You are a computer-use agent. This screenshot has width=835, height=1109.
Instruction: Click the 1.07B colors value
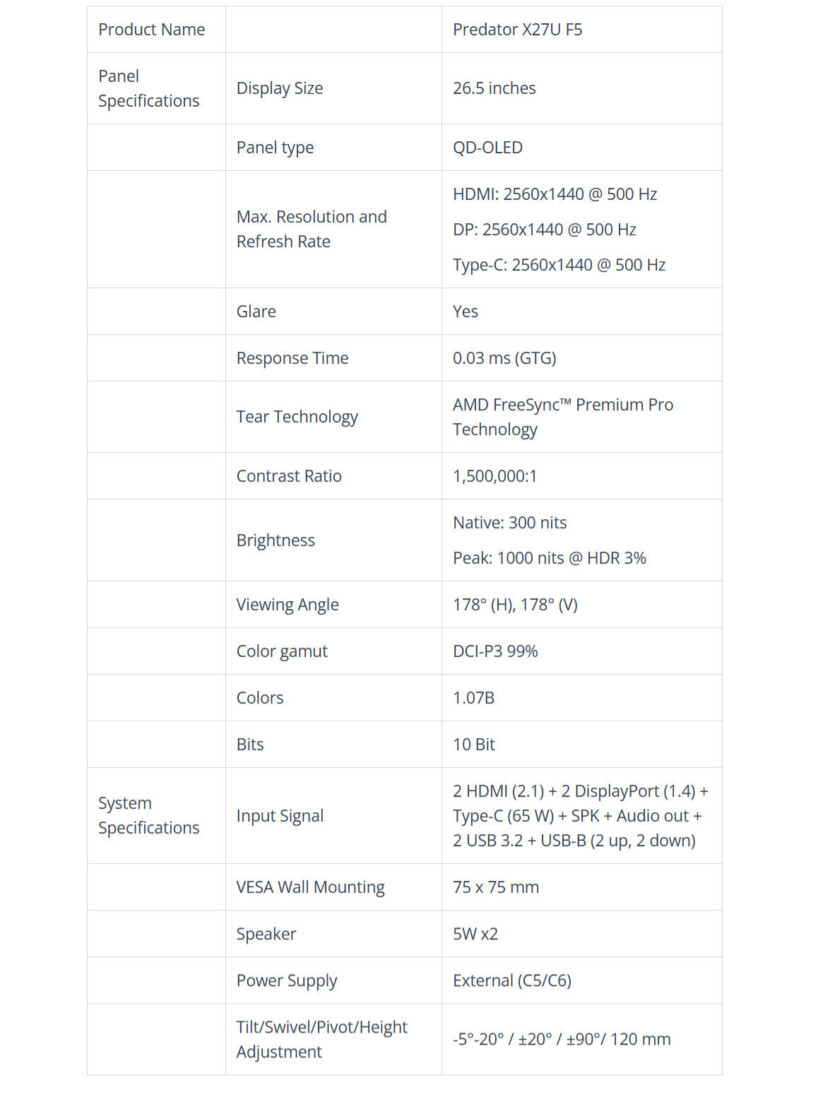[473, 698]
